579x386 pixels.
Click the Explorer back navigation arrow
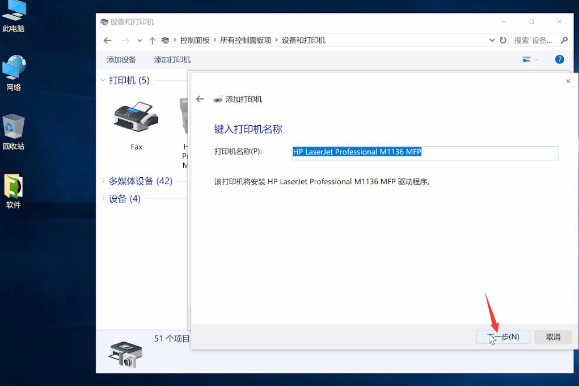[107, 40]
